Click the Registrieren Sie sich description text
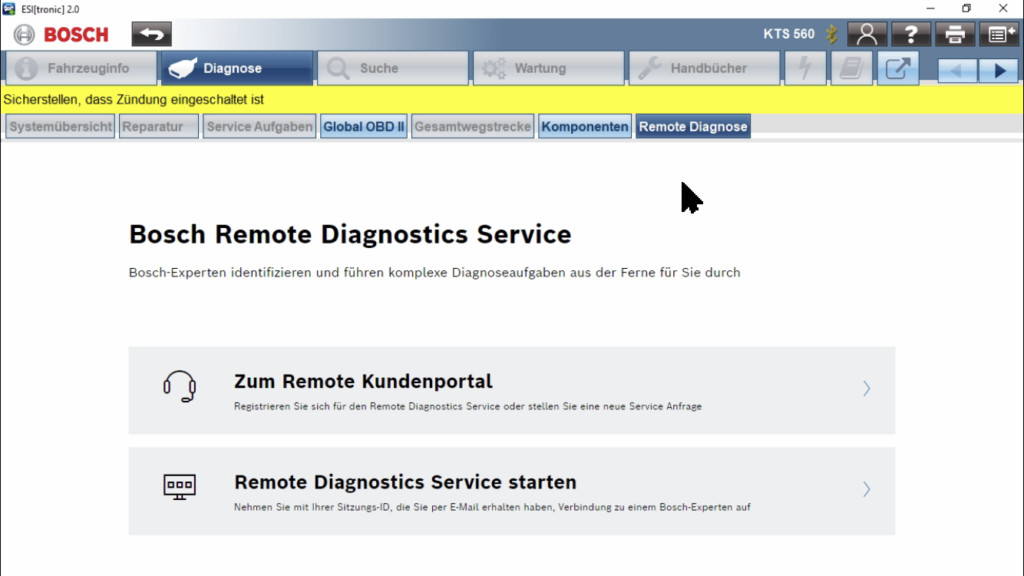1024x576 pixels. (468, 406)
